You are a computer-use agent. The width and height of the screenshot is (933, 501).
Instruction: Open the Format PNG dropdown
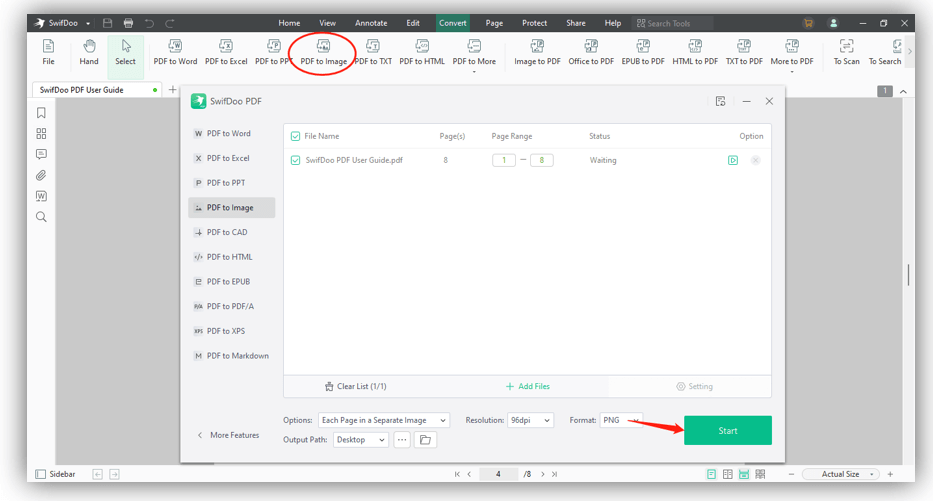tap(621, 420)
